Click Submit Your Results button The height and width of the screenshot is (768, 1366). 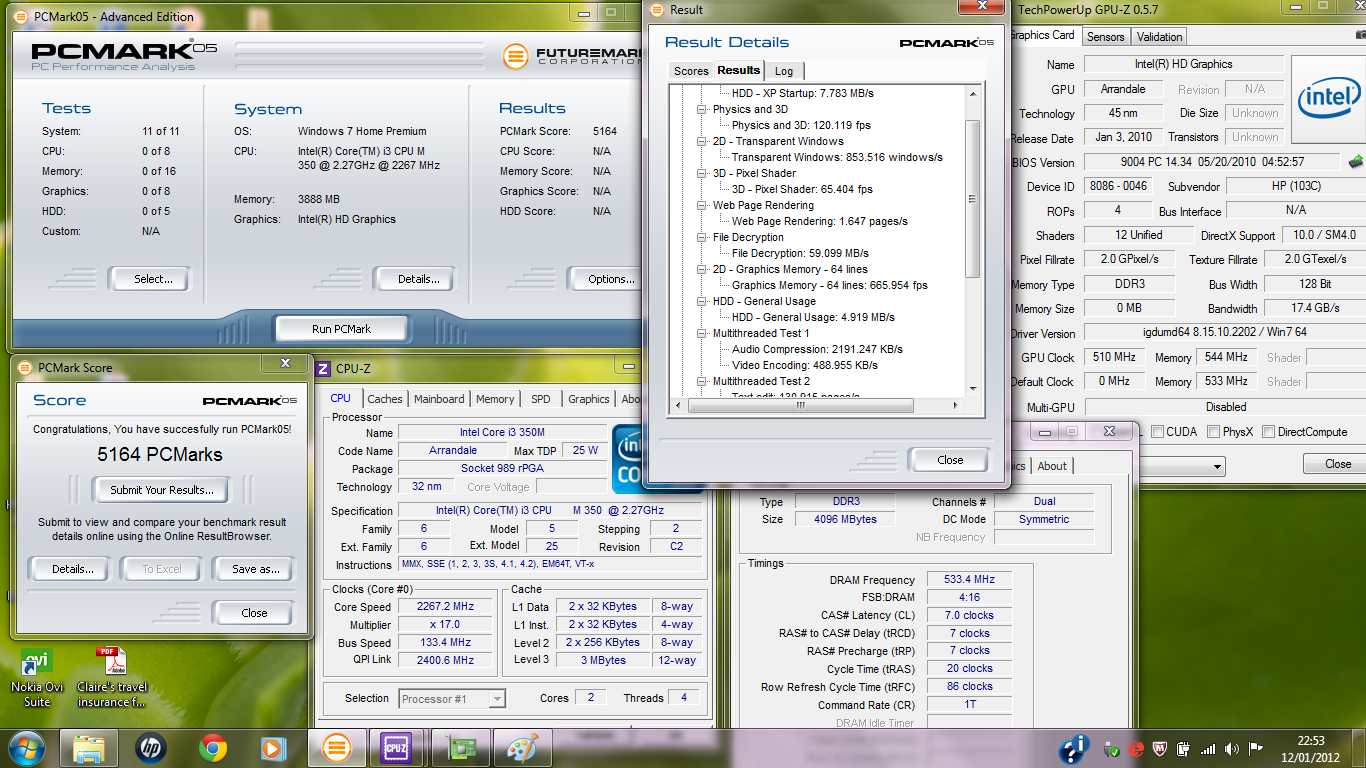click(162, 490)
